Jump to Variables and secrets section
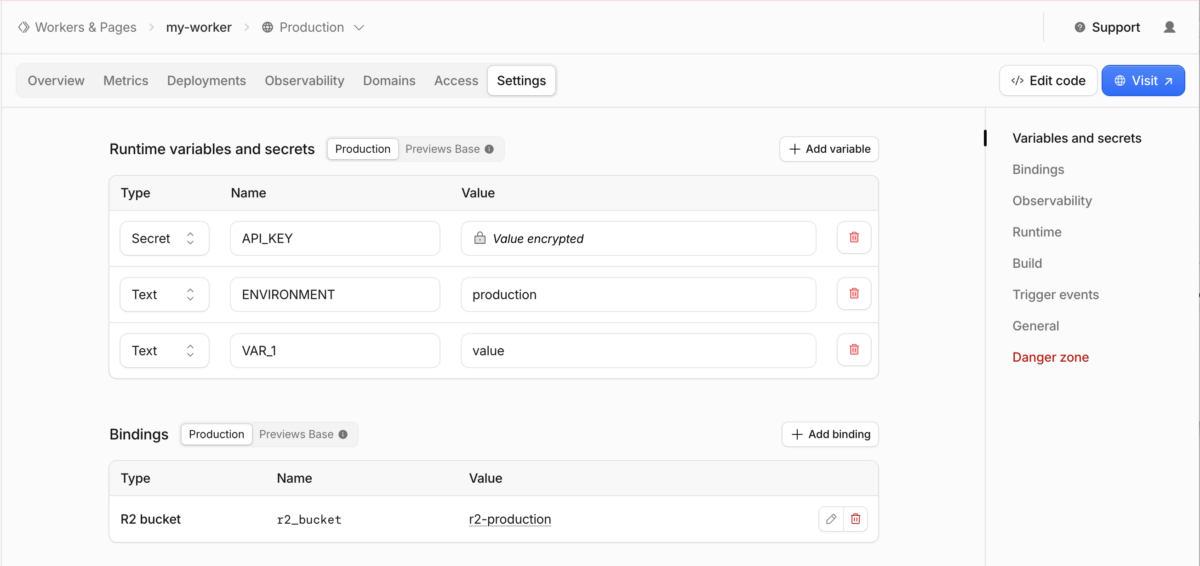The width and height of the screenshot is (1200, 566). tap(1077, 138)
